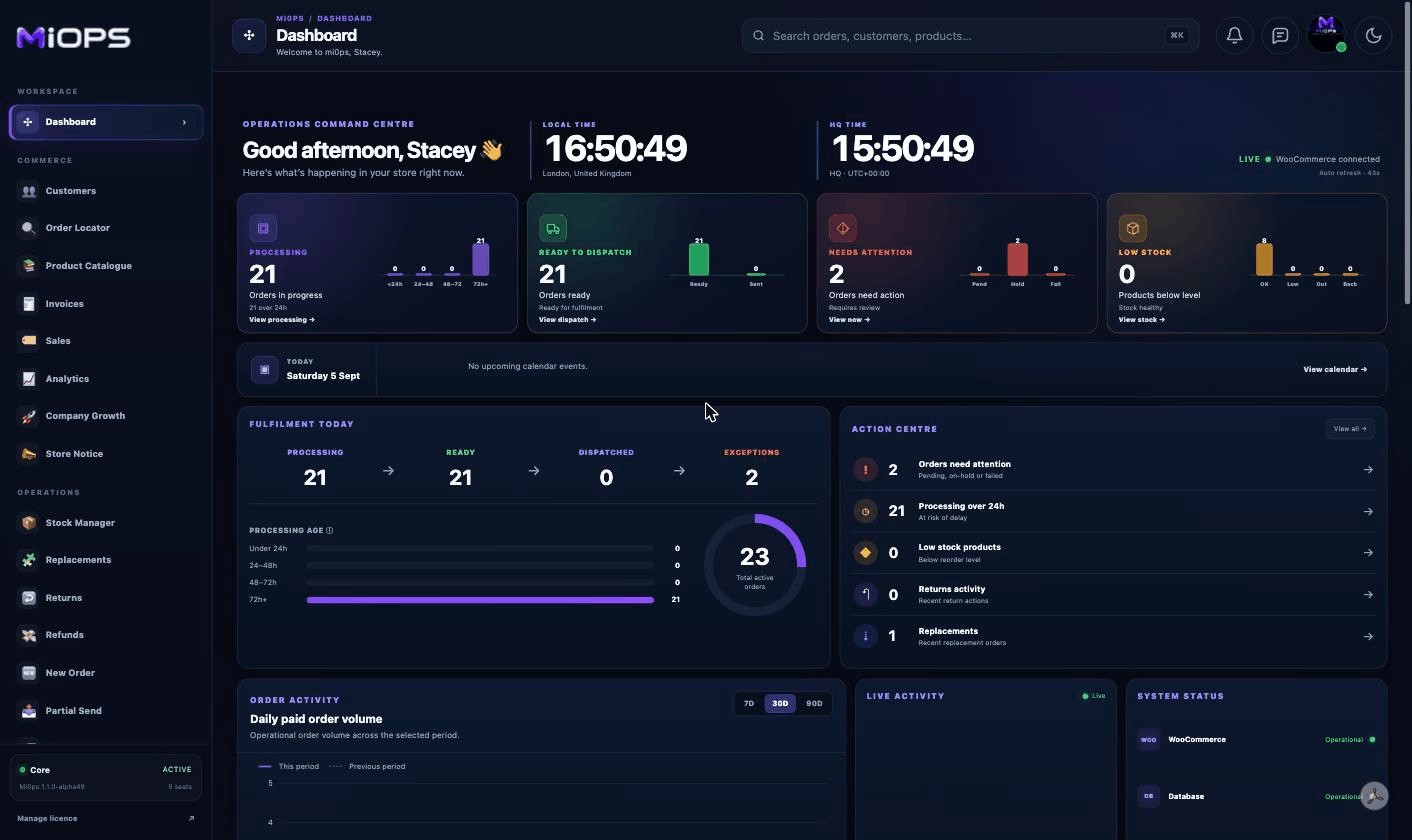Click the Exceptions count in Fulfilment Today
The height and width of the screenshot is (840, 1412).
pyautogui.click(x=752, y=478)
